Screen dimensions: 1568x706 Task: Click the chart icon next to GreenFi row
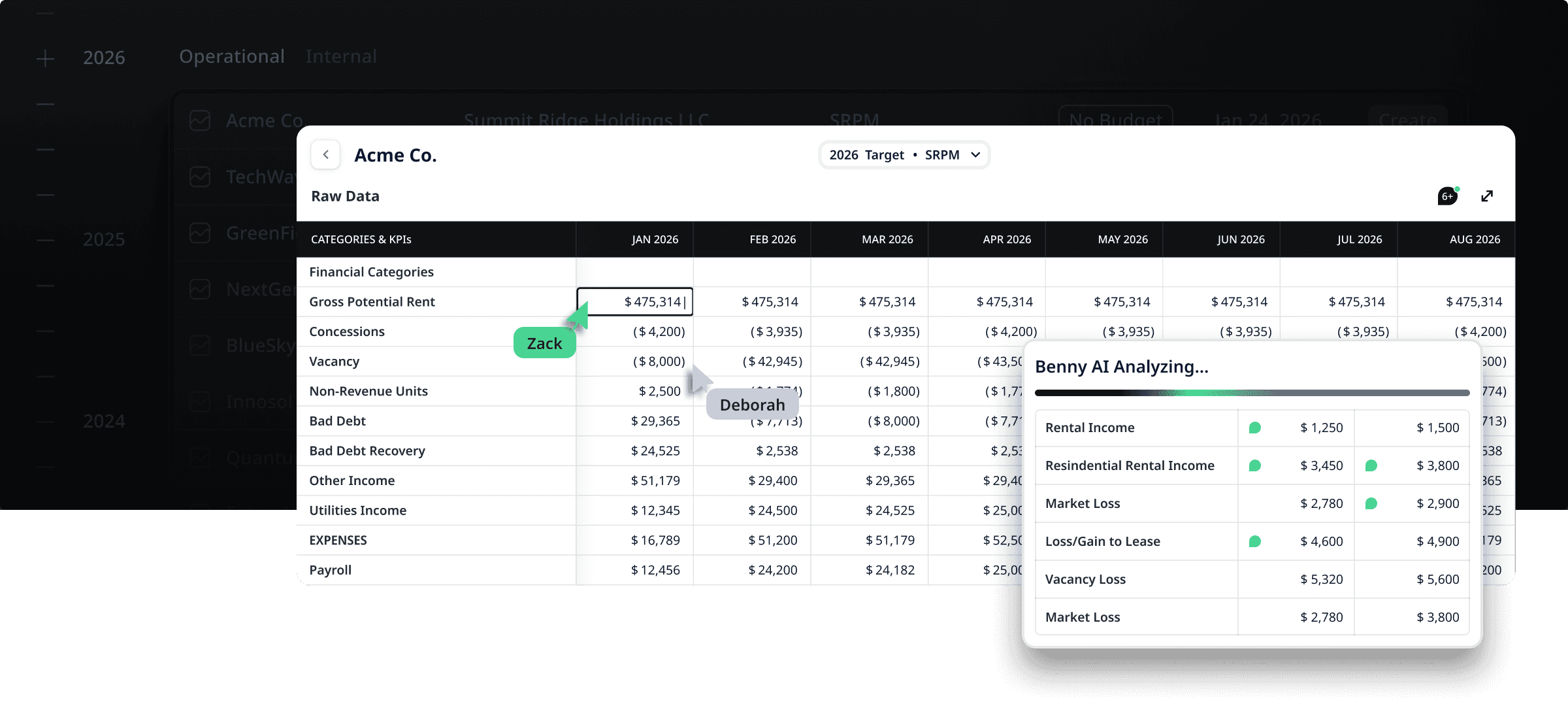pyautogui.click(x=200, y=233)
